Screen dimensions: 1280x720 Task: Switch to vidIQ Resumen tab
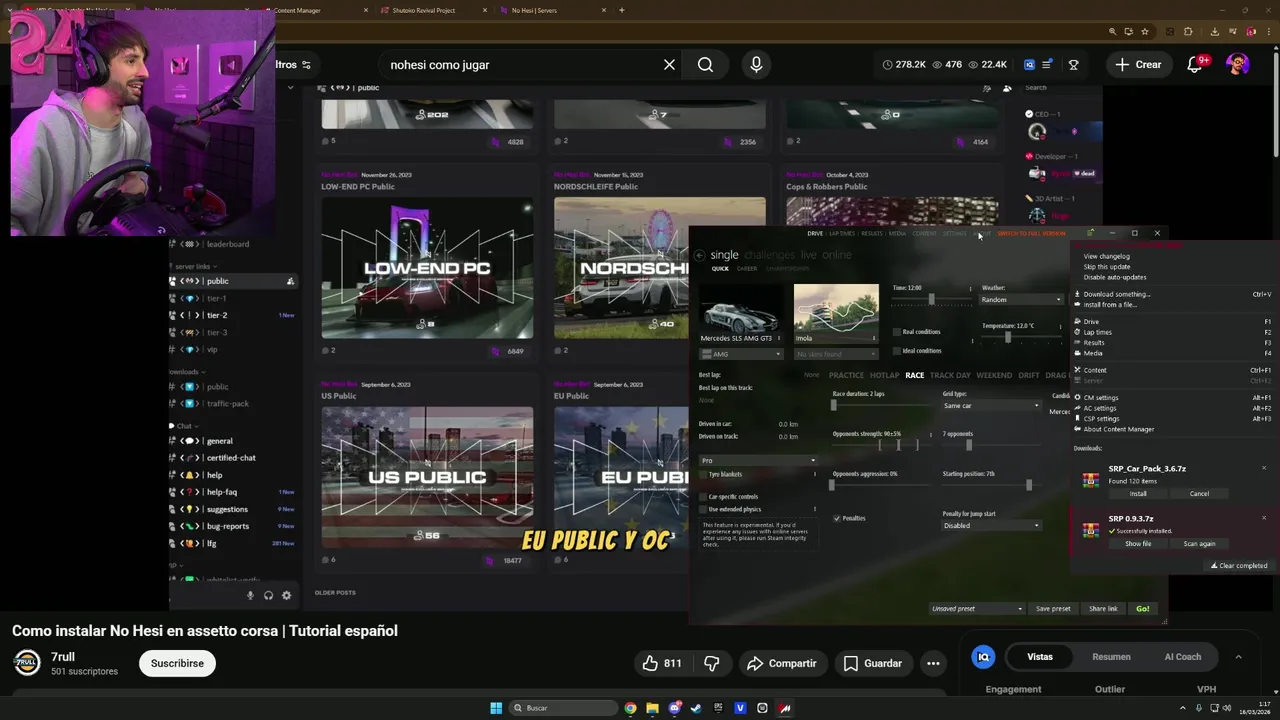pos(1111,657)
